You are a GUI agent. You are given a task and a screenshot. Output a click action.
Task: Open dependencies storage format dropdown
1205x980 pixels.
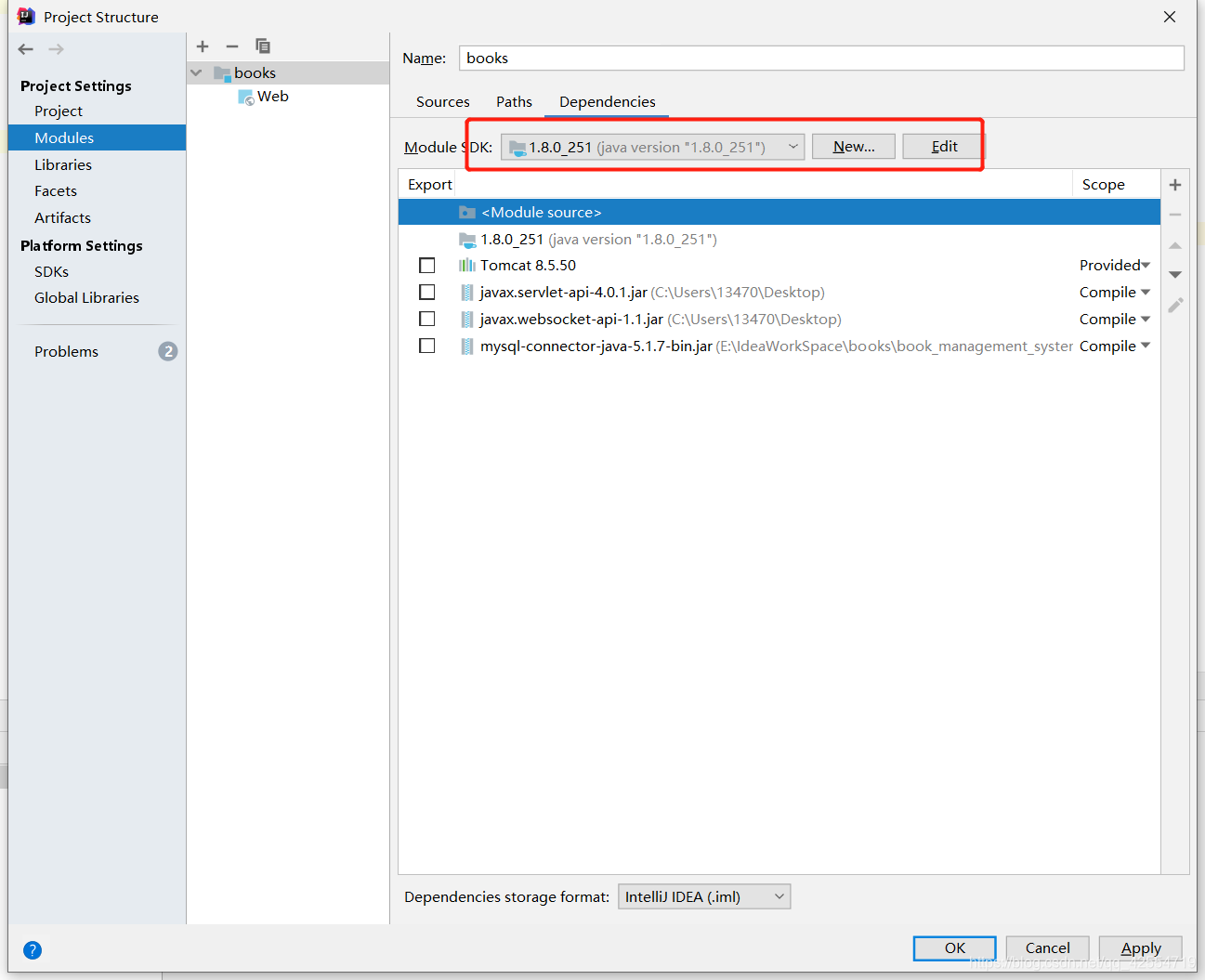point(704,896)
